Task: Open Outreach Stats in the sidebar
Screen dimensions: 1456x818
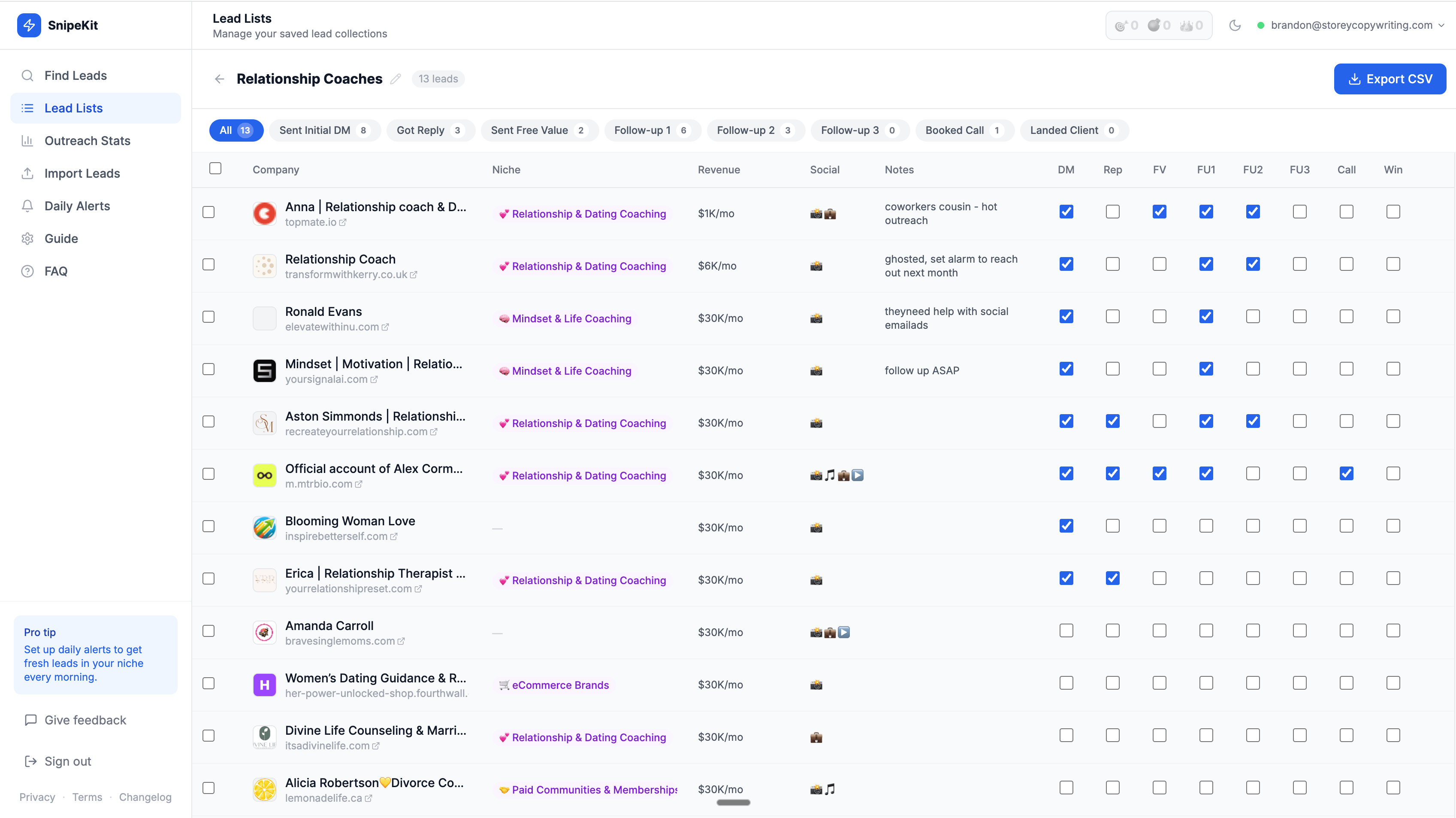Action: pyautogui.click(x=87, y=141)
